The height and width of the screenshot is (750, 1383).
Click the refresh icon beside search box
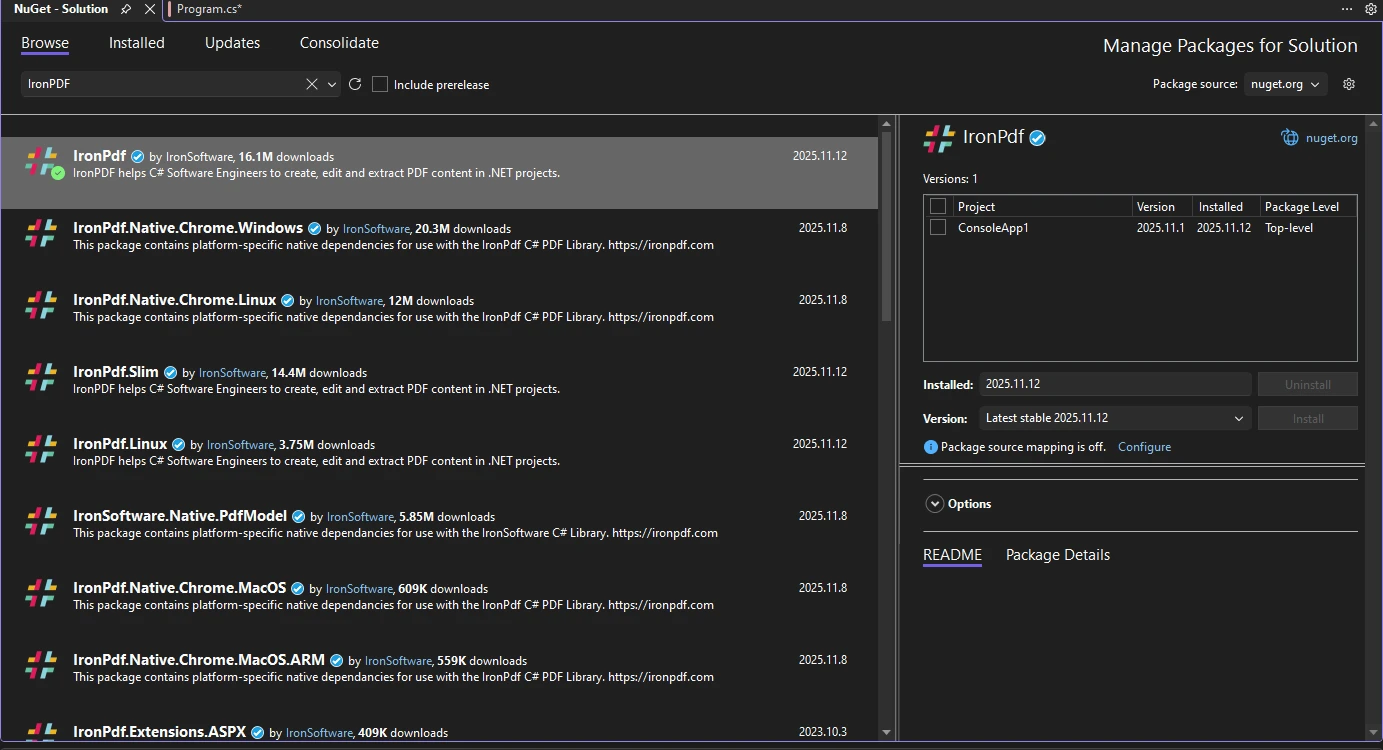tap(355, 85)
